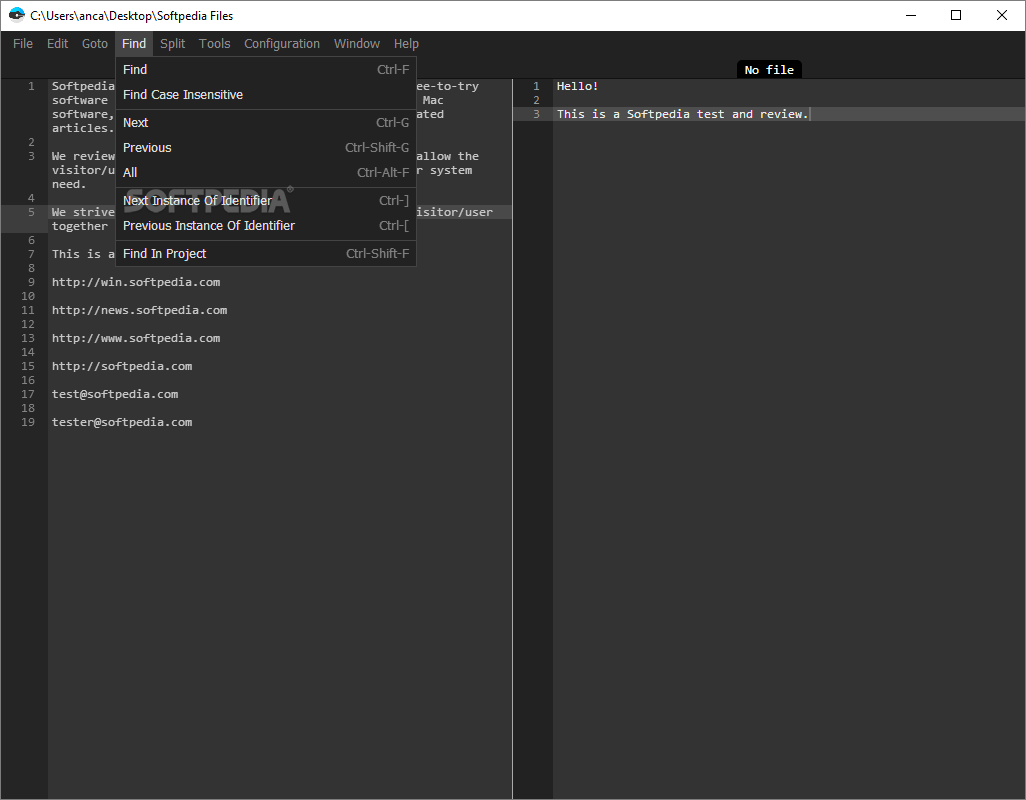Switch to the No file tab

(769, 70)
